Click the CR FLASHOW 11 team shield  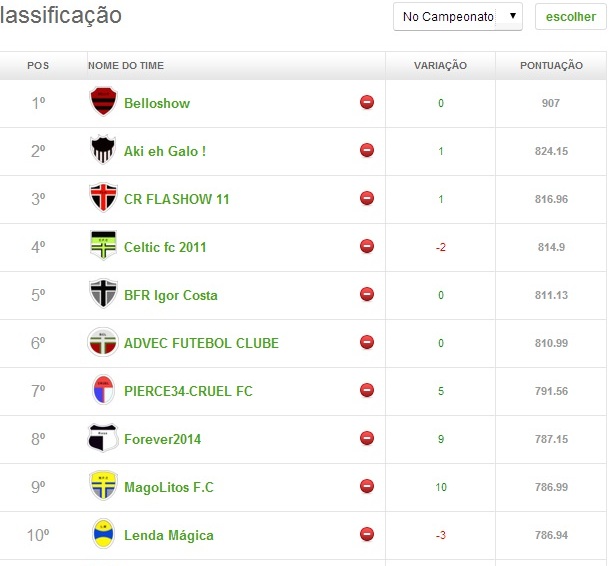(x=103, y=198)
